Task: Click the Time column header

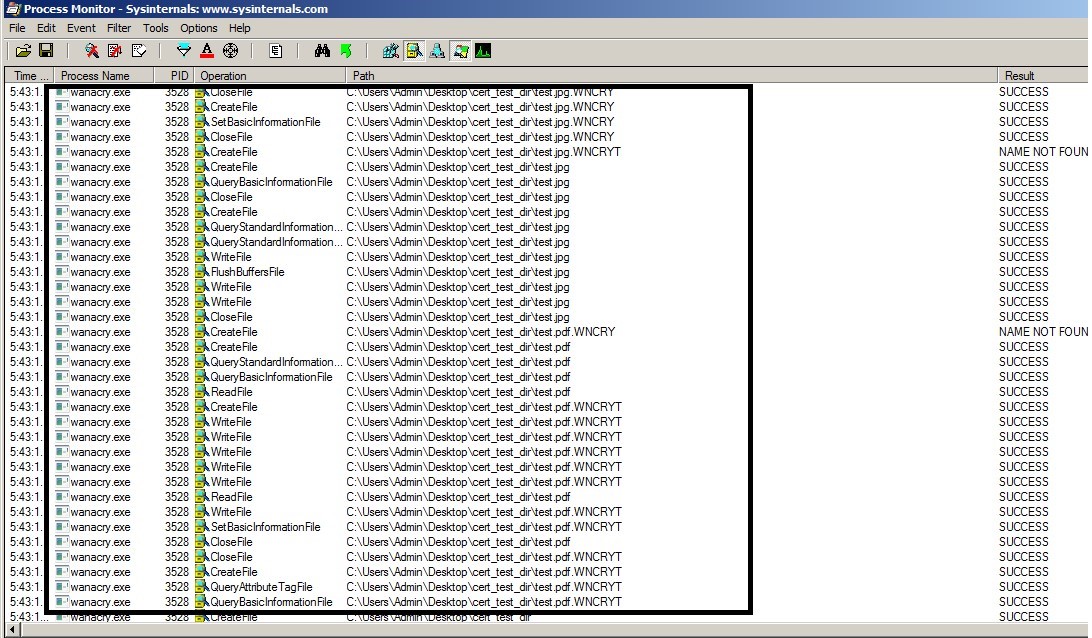Action: click(x=29, y=76)
